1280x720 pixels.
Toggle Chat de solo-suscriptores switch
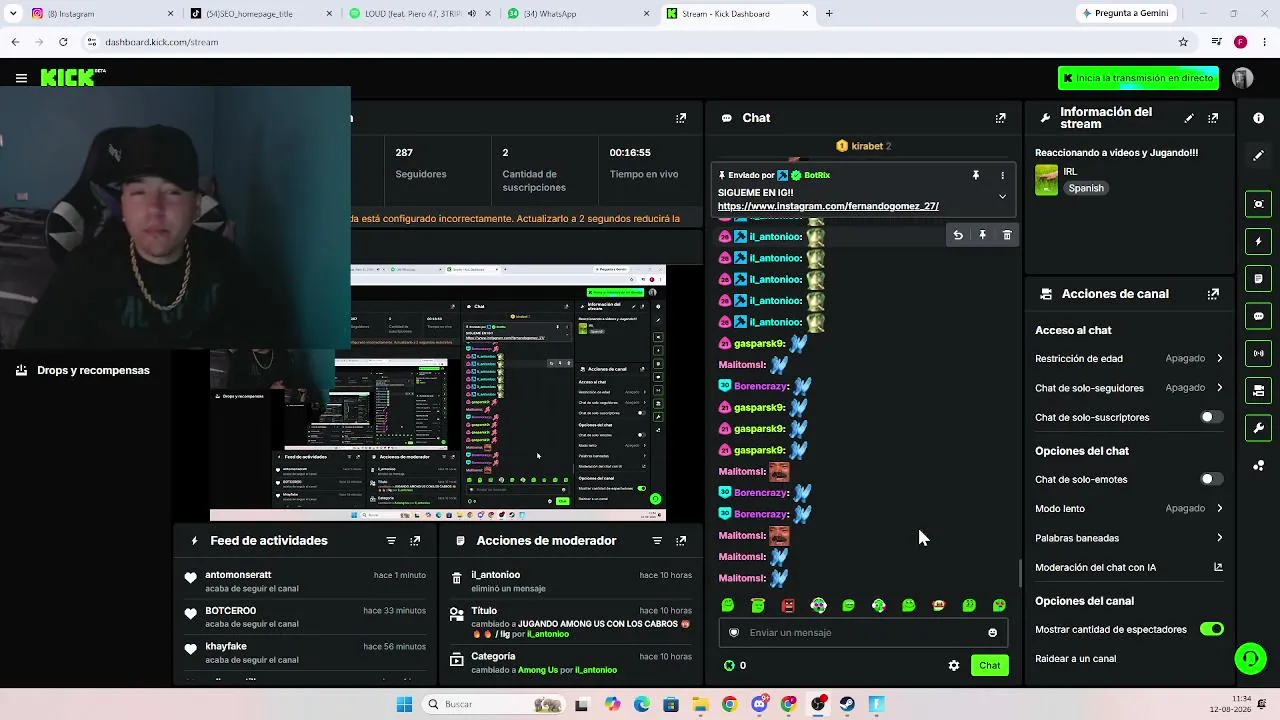point(1211,417)
